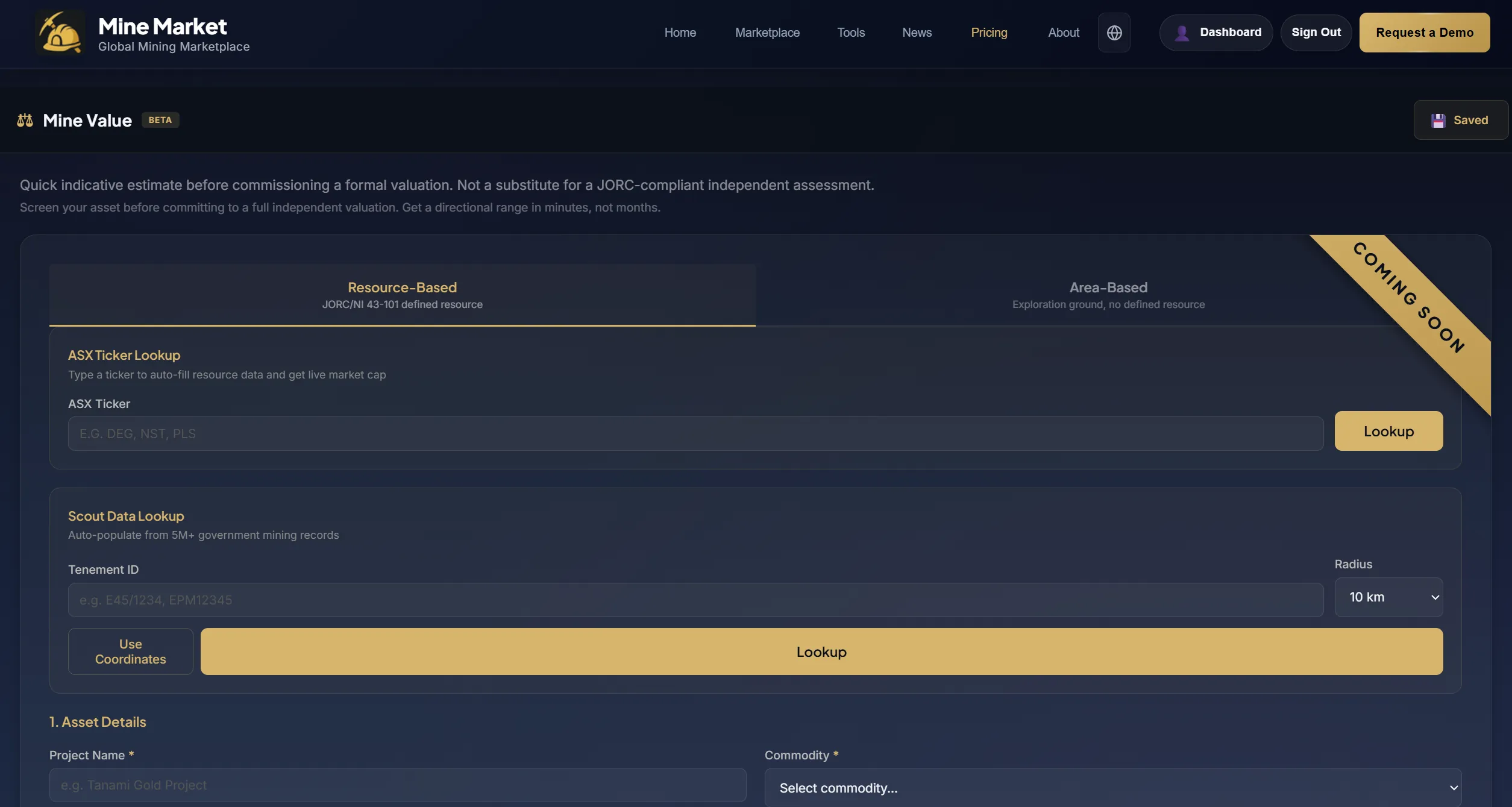
Task: Switch to the Area-Based tab
Action: (x=1108, y=295)
